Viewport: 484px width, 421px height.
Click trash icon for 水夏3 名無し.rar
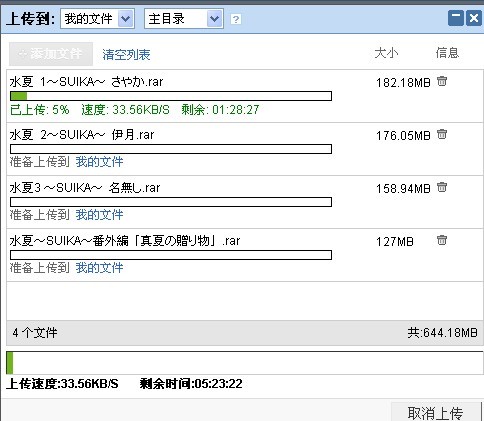point(442,187)
